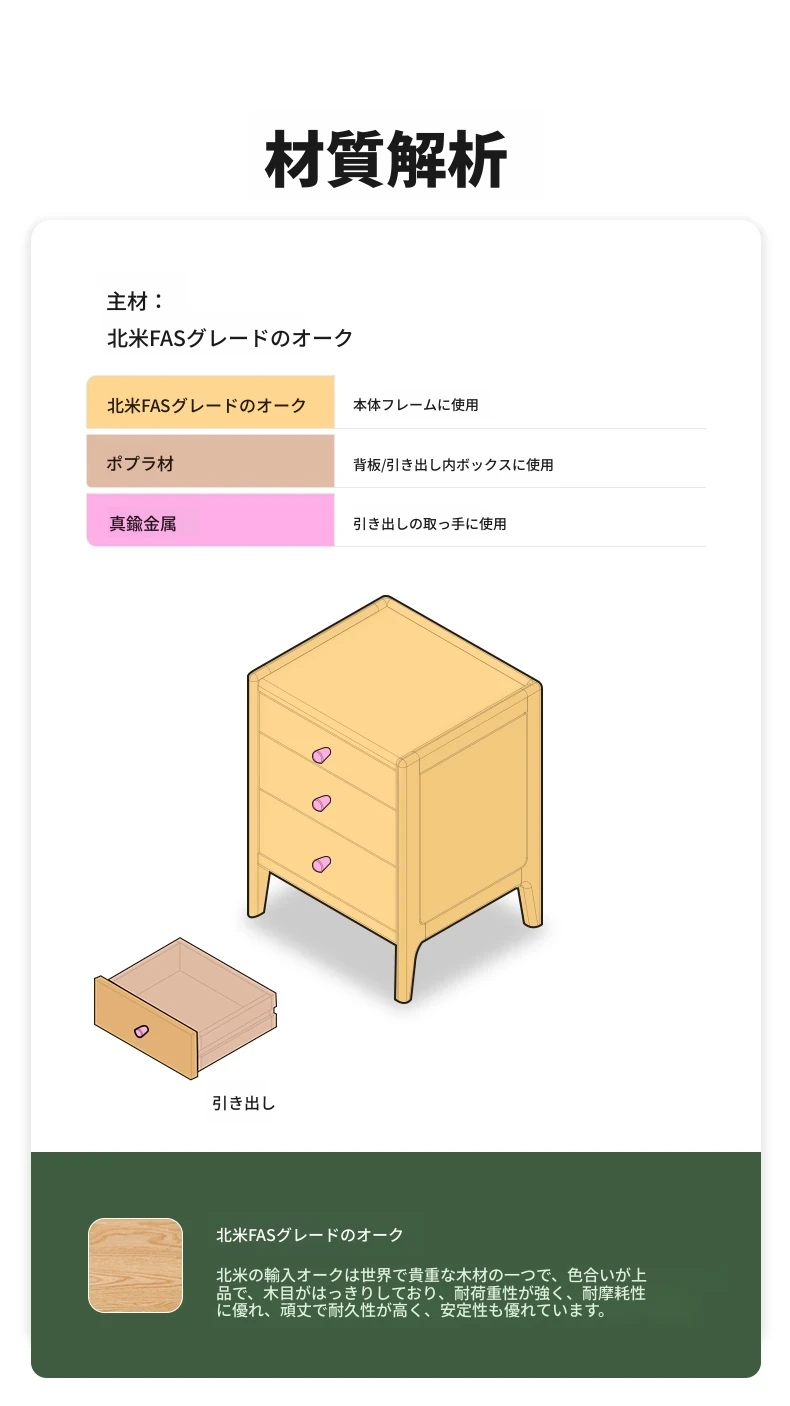Select the beige ポプラ材 legend cell
The image size is (790, 1406).
coord(210,461)
